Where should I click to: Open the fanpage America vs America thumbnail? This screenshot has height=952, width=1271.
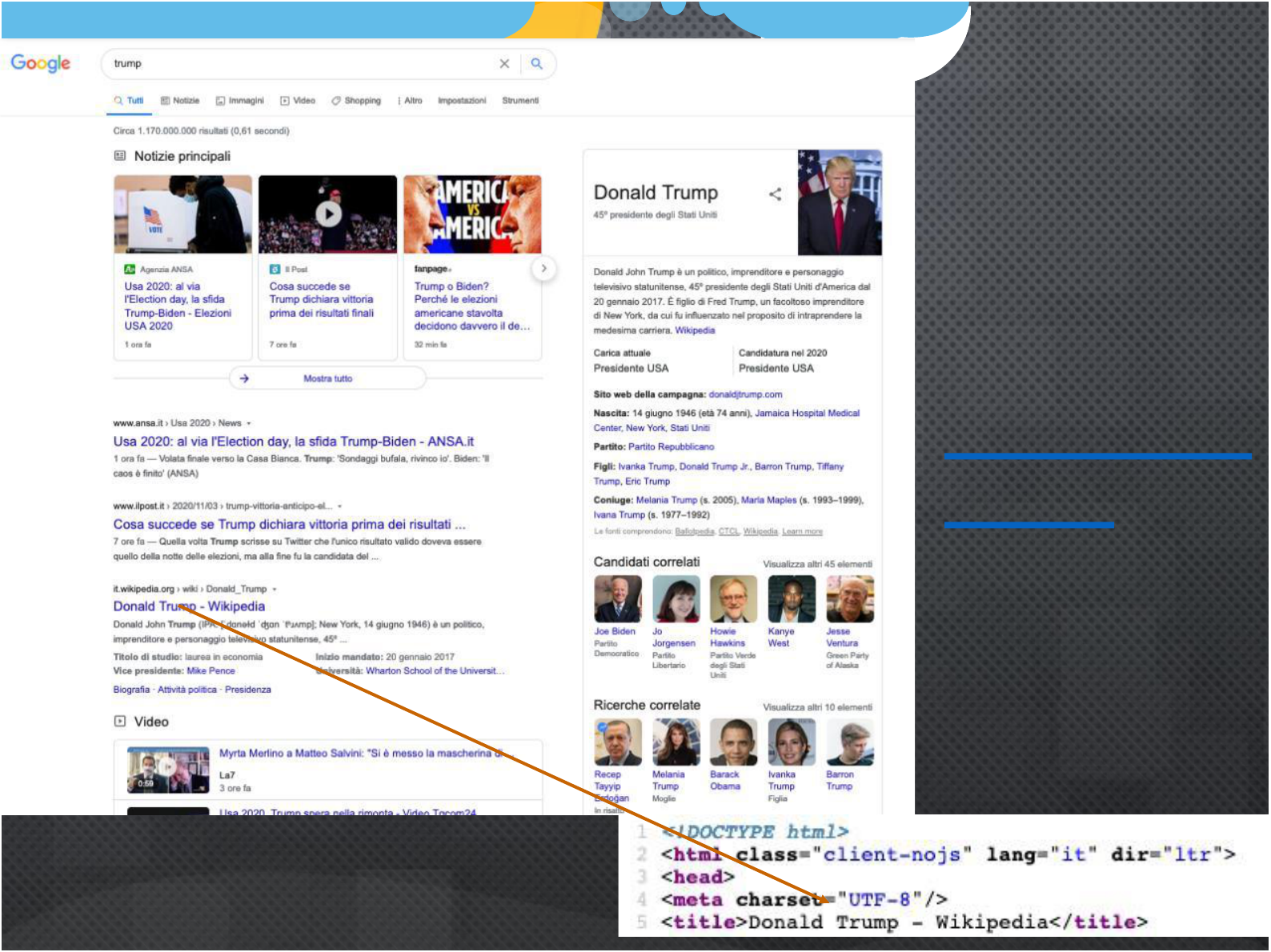tap(472, 214)
